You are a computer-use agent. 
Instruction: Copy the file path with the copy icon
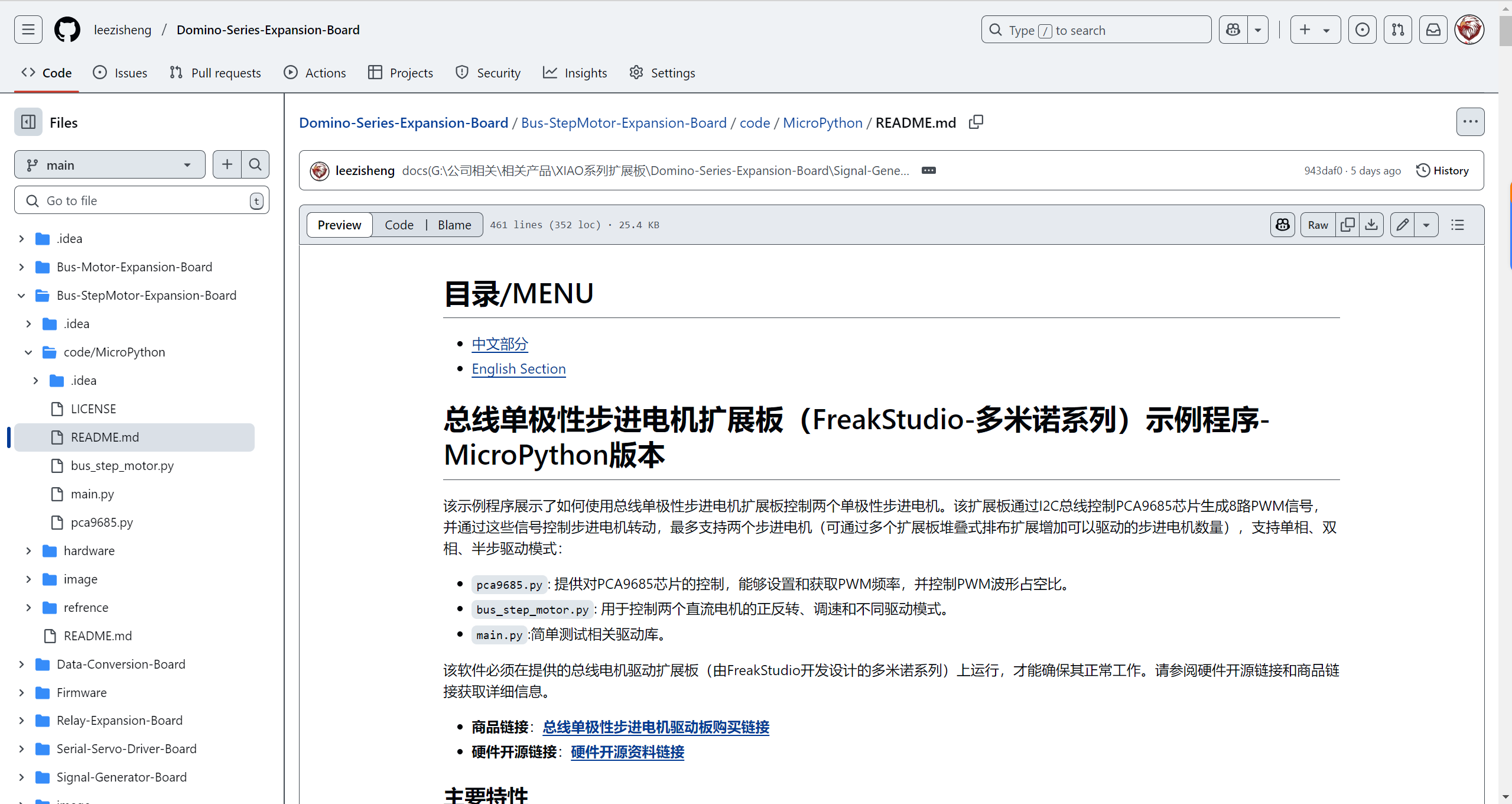[976, 122]
